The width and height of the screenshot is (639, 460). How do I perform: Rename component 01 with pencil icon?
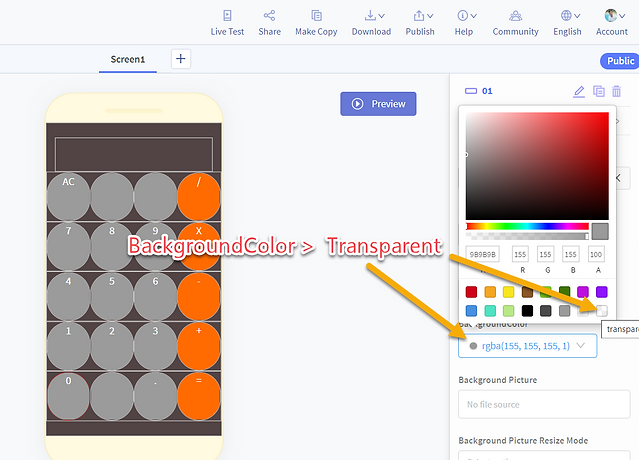coord(579,91)
